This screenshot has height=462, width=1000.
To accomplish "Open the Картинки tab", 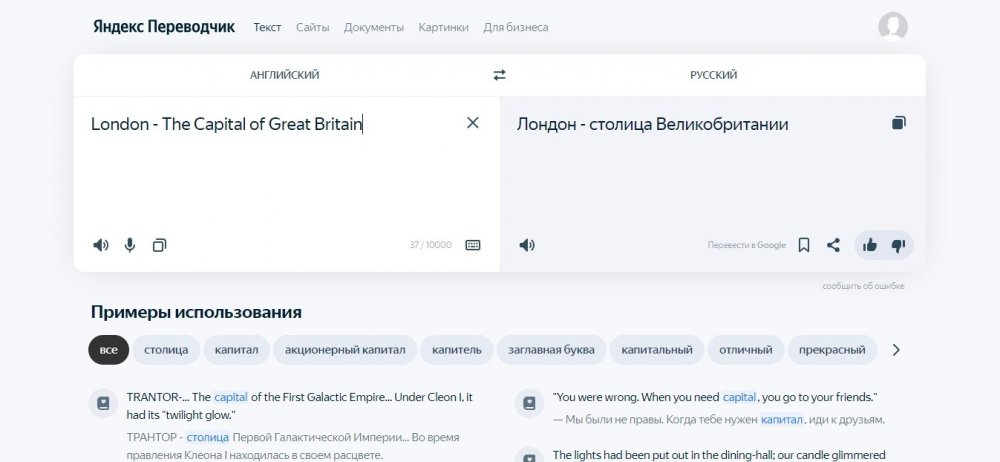I will tap(443, 27).
